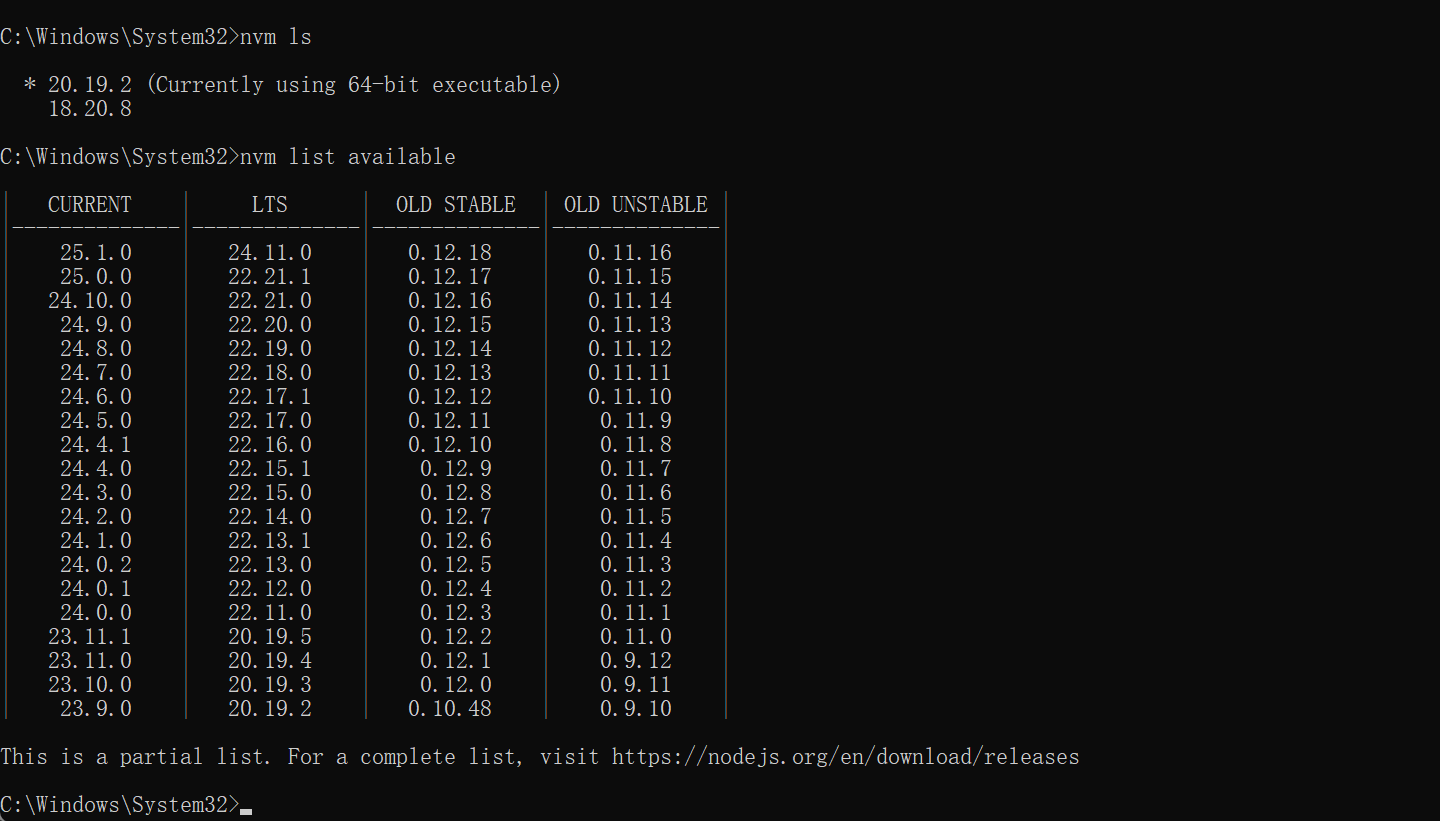Select version 24.6.0 cell
This screenshot has height=821, width=1440.
[96, 397]
